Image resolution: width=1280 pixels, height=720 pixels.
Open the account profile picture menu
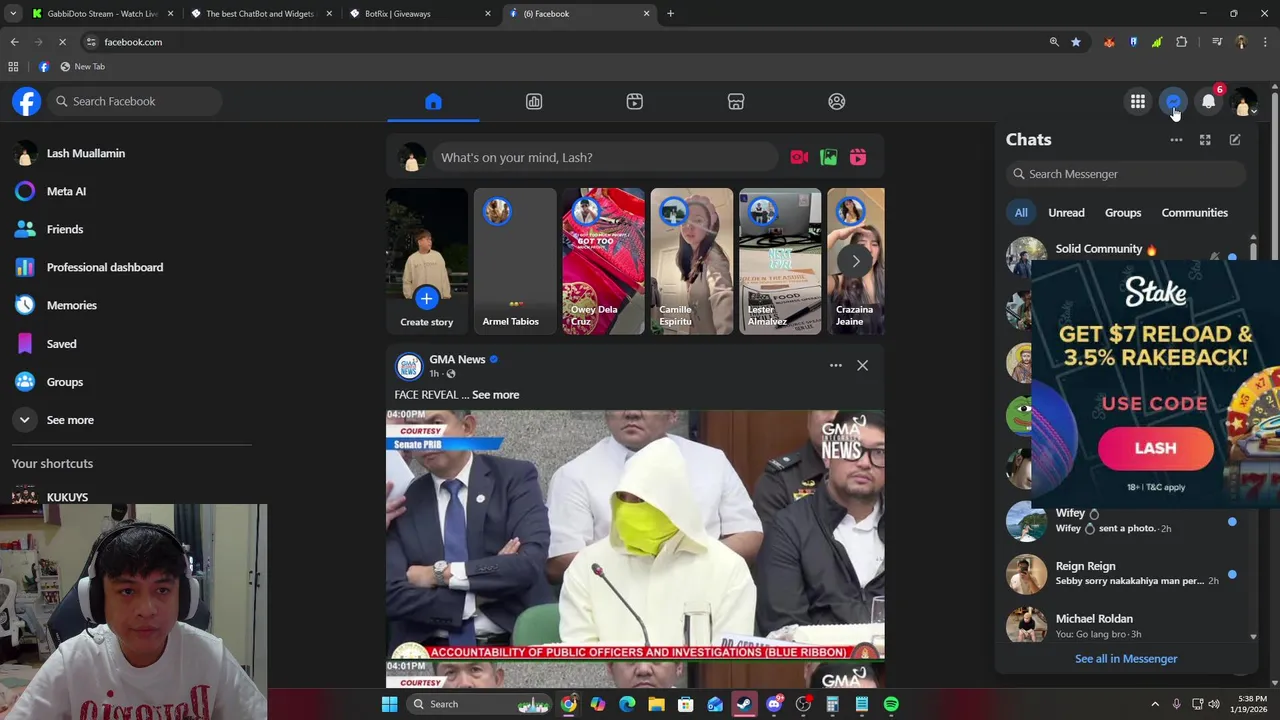click(x=1244, y=101)
